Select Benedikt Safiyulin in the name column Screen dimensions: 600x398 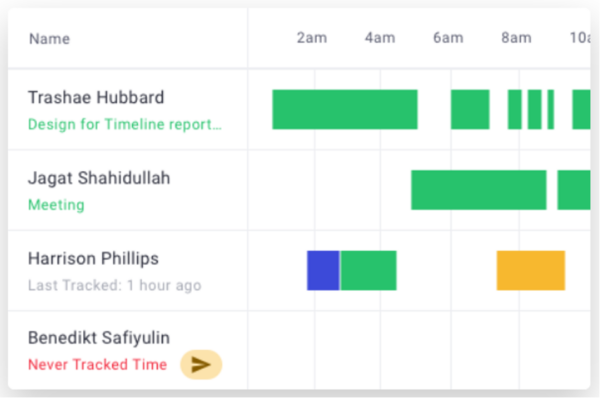[99, 338]
